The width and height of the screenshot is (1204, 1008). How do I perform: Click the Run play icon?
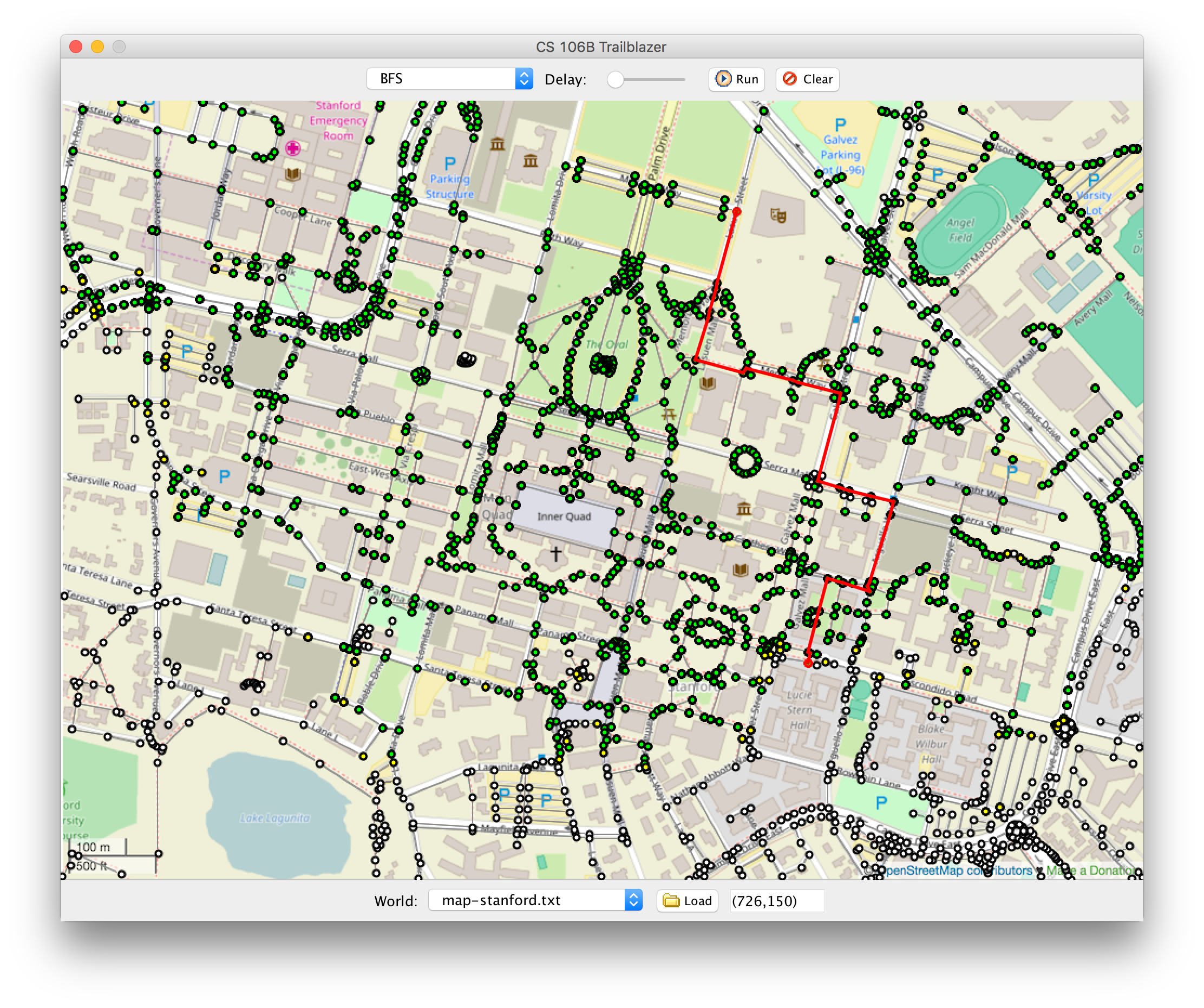click(724, 78)
